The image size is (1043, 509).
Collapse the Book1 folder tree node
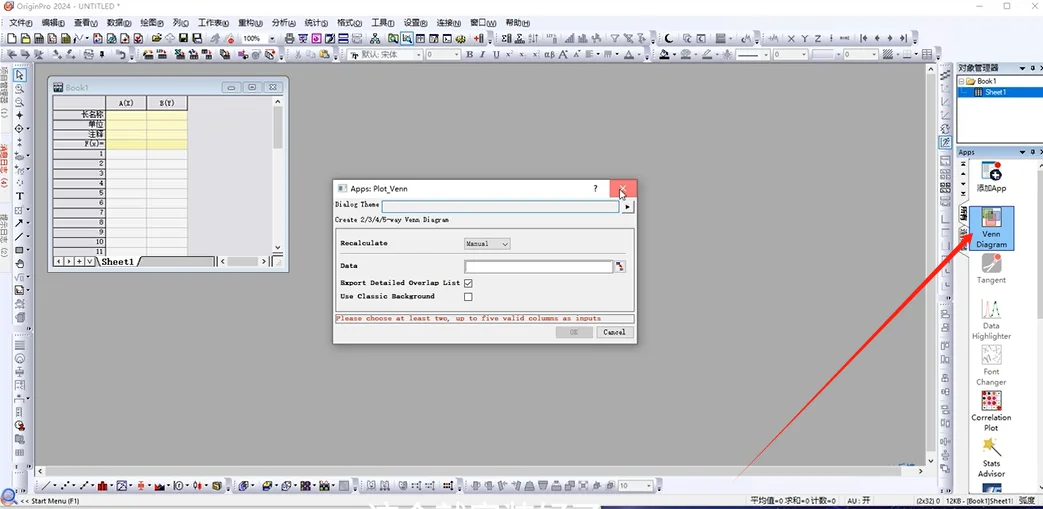[x=962, y=81]
